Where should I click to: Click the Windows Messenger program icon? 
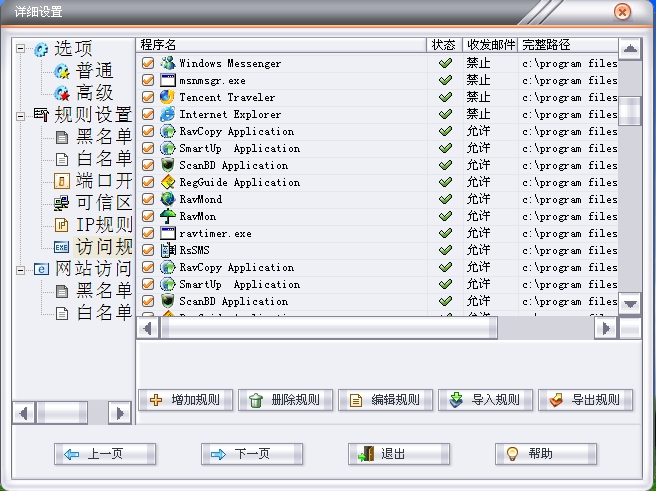click(168, 63)
